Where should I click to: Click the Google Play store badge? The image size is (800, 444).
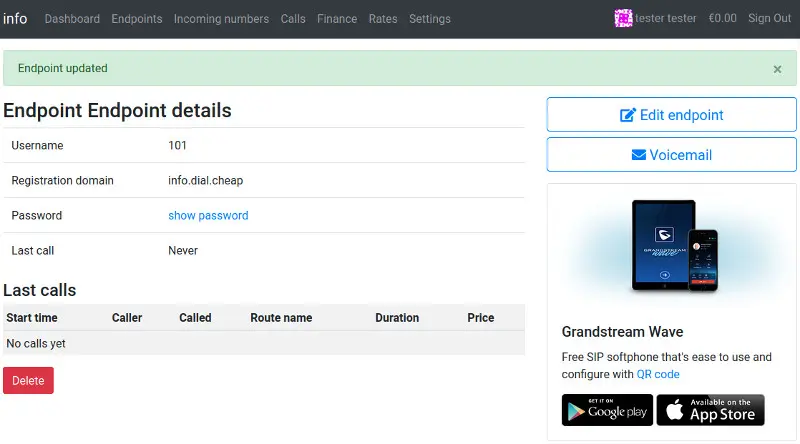click(x=607, y=410)
